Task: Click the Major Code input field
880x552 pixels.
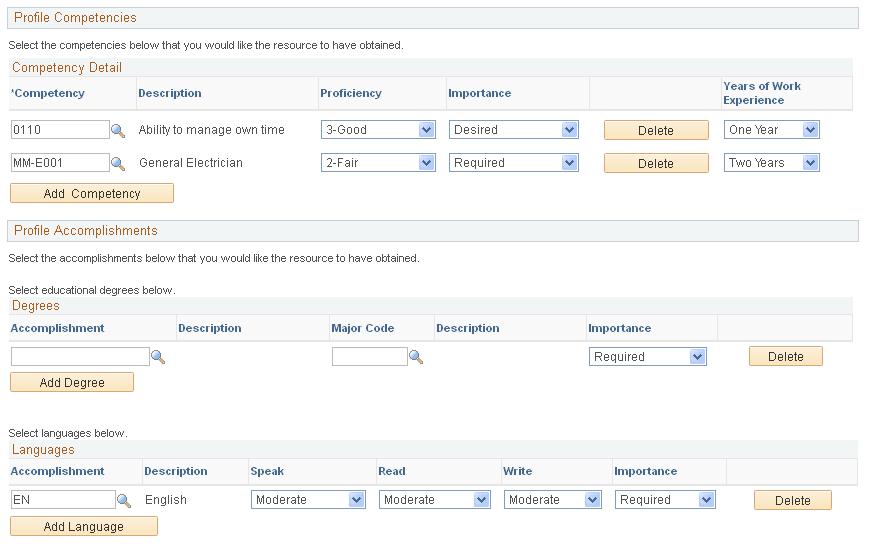Action: [370, 357]
